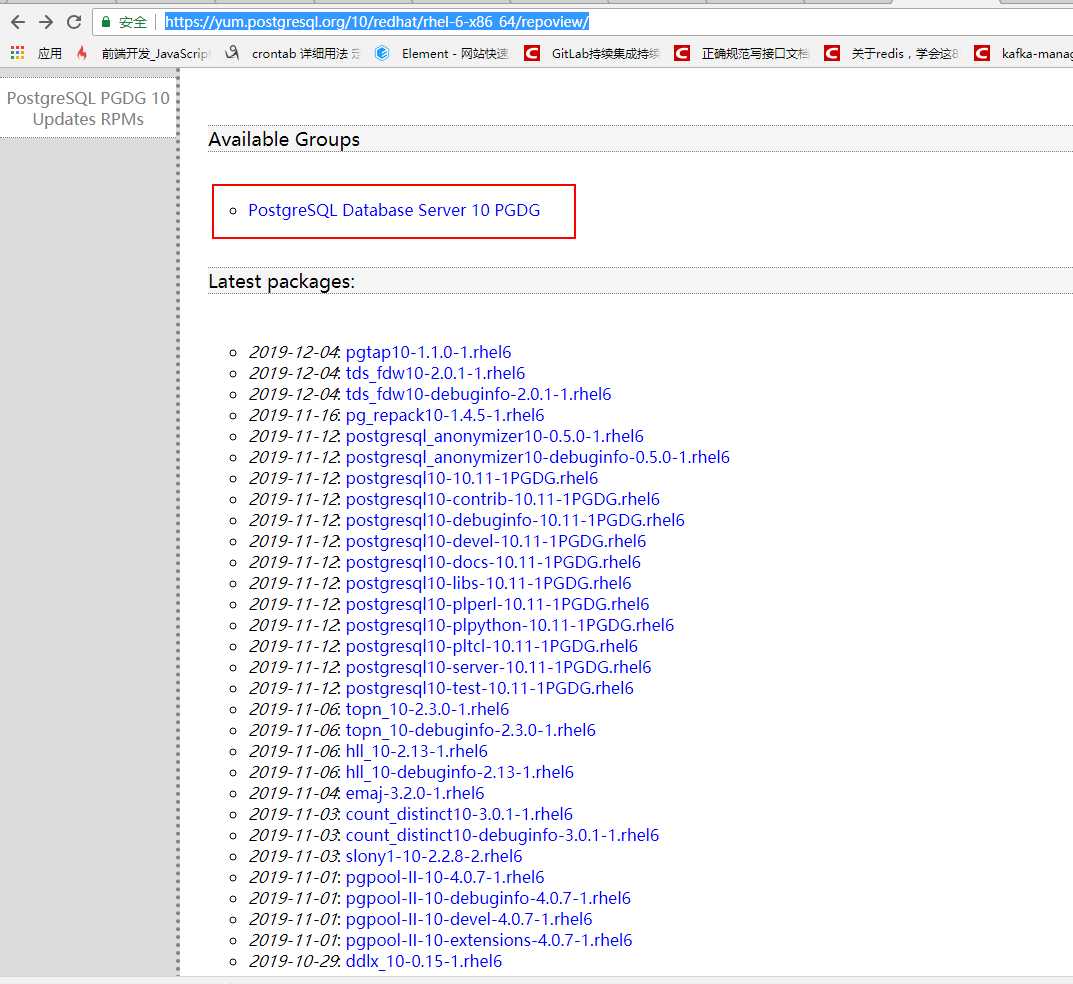Open postgresql10-plperl-10.11-1PGDG.rhel6 package
This screenshot has height=984, width=1073.
coord(497,604)
